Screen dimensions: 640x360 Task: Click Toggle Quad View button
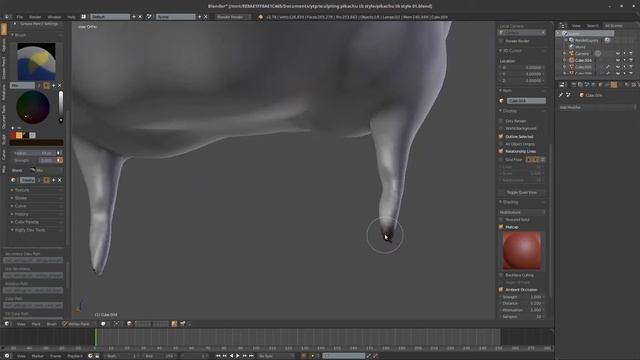click(x=522, y=192)
